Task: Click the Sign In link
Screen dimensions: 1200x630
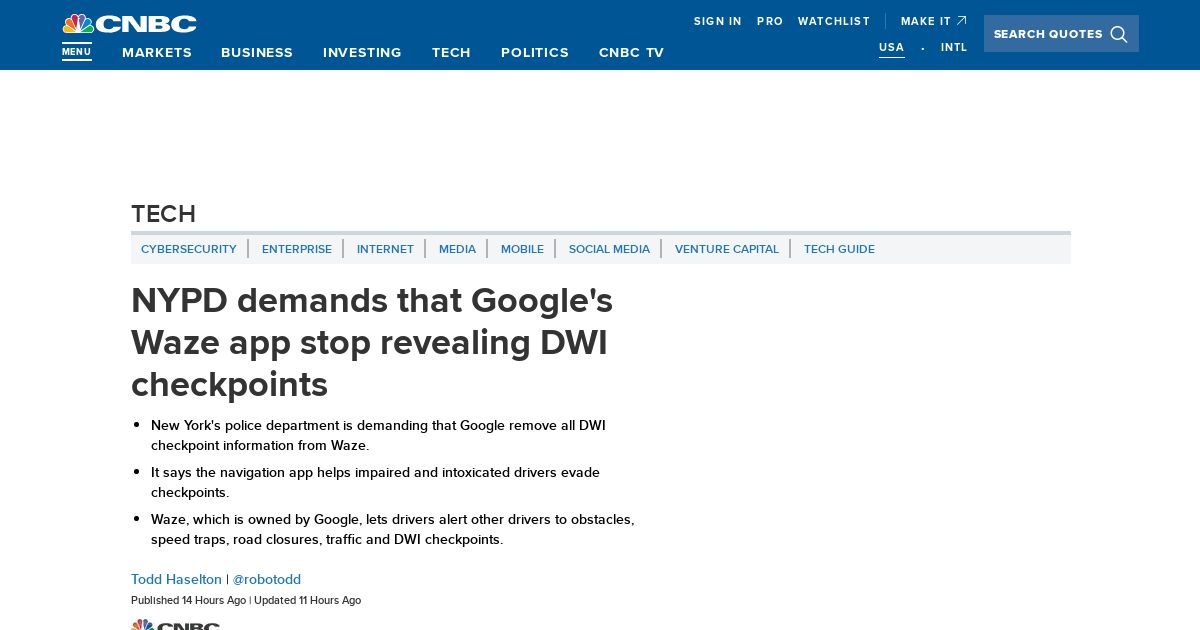Action: pyautogui.click(x=718, y=21)
